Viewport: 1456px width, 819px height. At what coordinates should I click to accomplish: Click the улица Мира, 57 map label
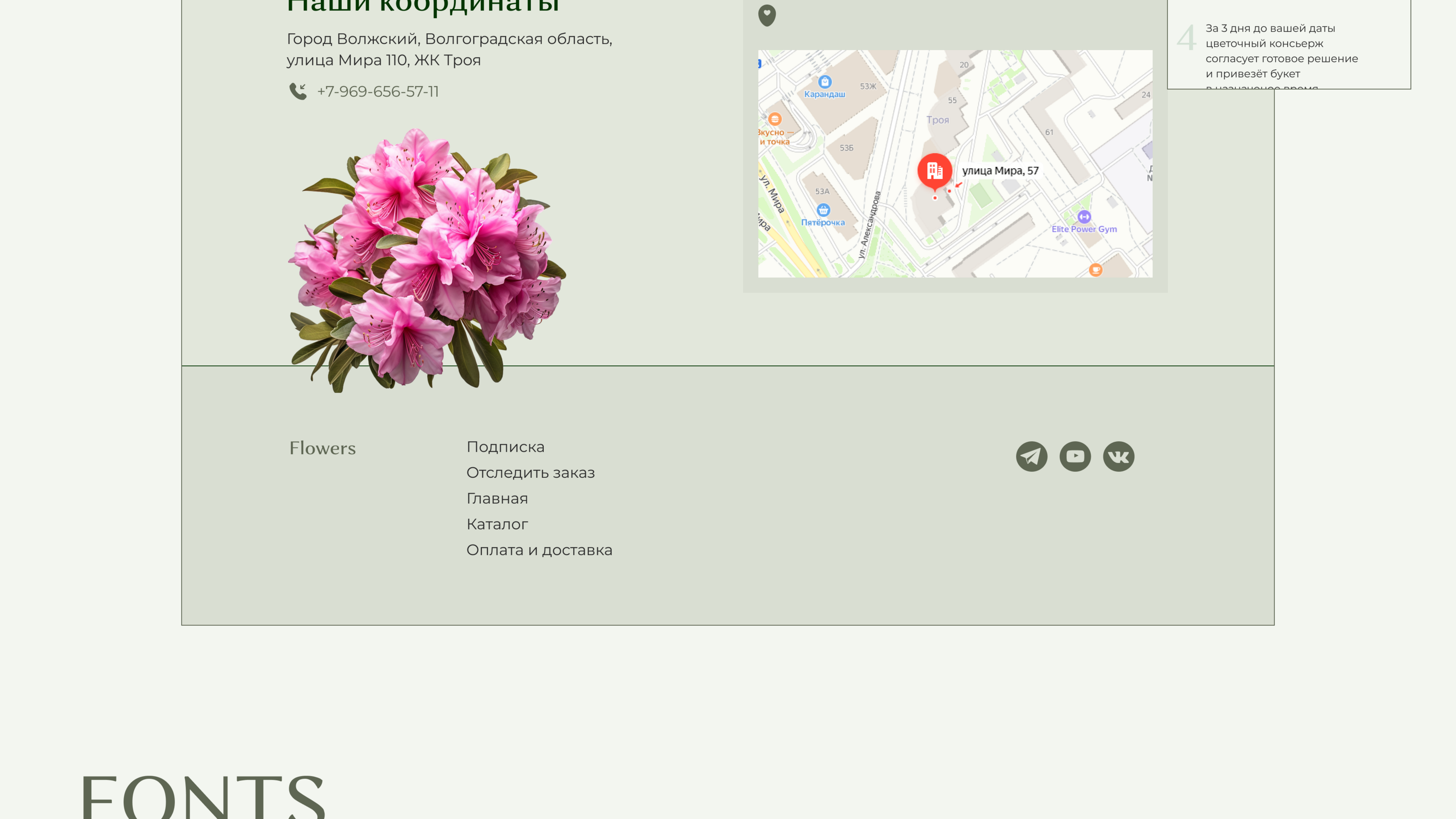1000,171
